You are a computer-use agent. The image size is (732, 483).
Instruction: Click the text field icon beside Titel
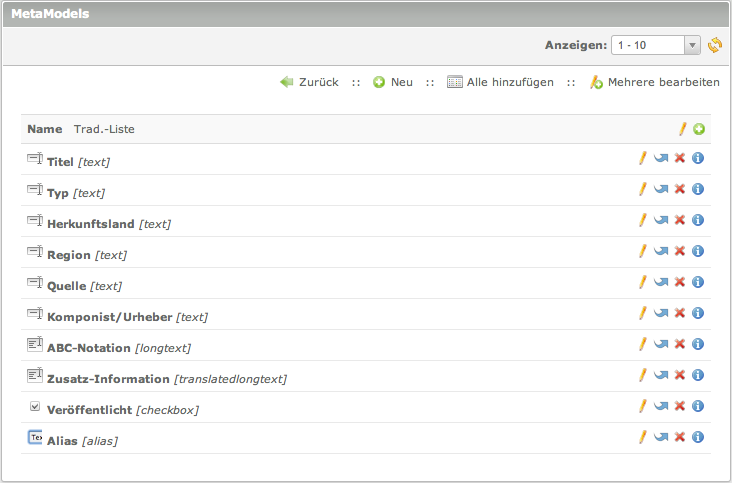[35, 158]
